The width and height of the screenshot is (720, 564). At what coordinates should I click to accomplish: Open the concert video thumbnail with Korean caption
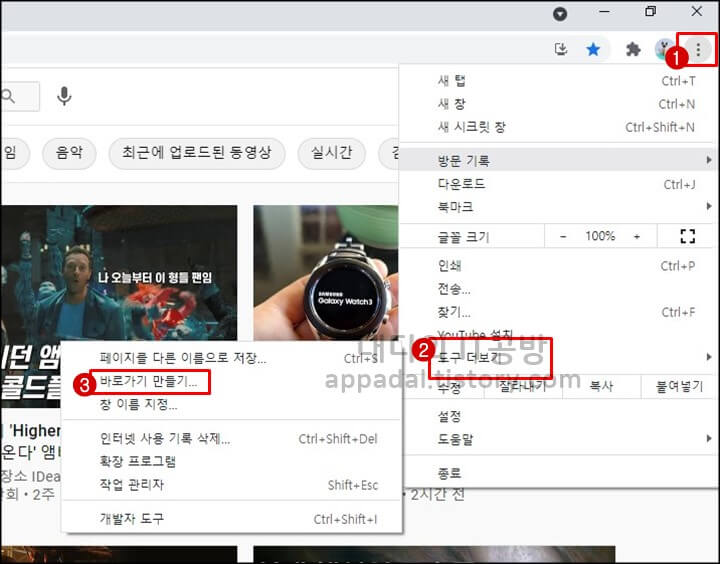[x=119, y=273]
